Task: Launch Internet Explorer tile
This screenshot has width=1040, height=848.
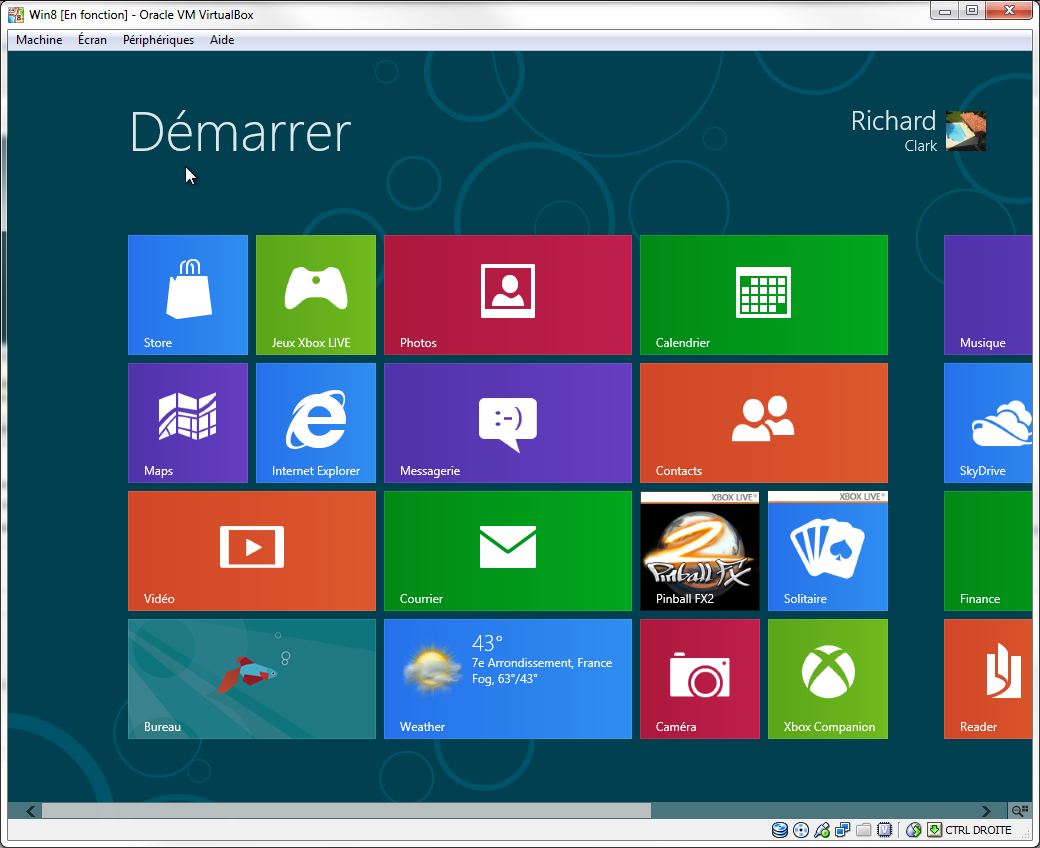Action: pyautogui.click(x=316, y=423)
